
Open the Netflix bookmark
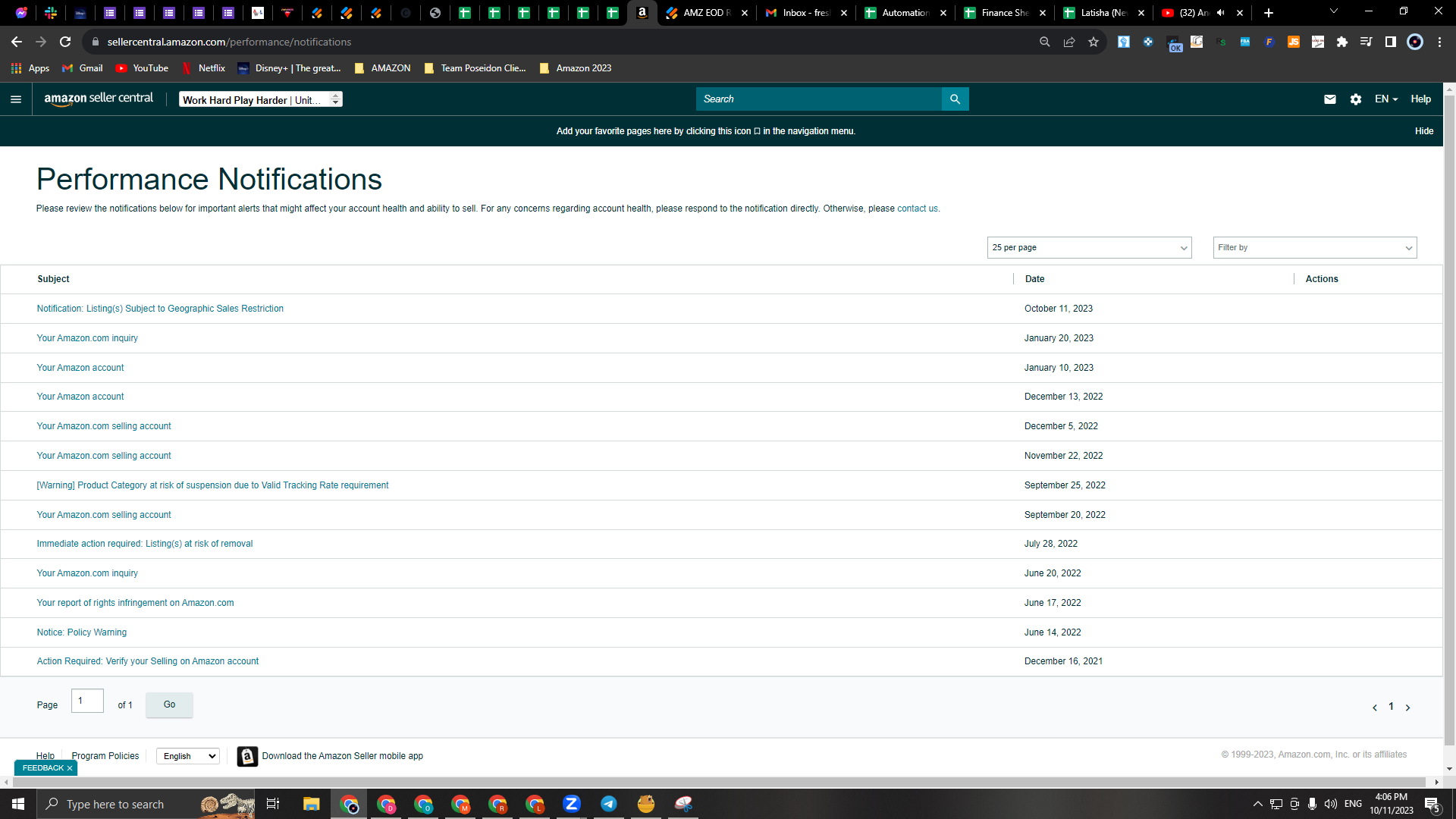pos(203,68)
